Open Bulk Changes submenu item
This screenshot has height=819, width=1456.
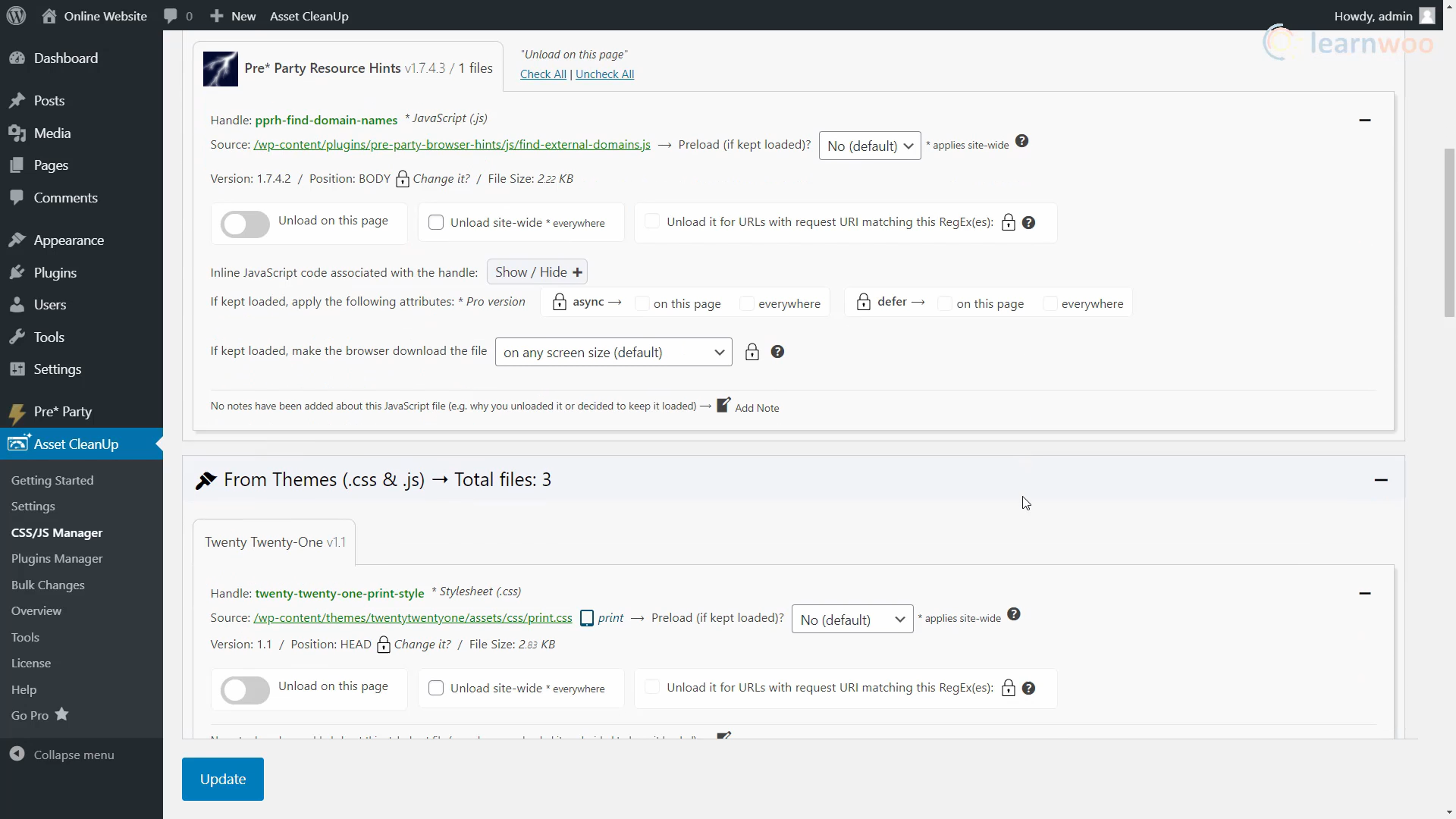coord(48,585)
